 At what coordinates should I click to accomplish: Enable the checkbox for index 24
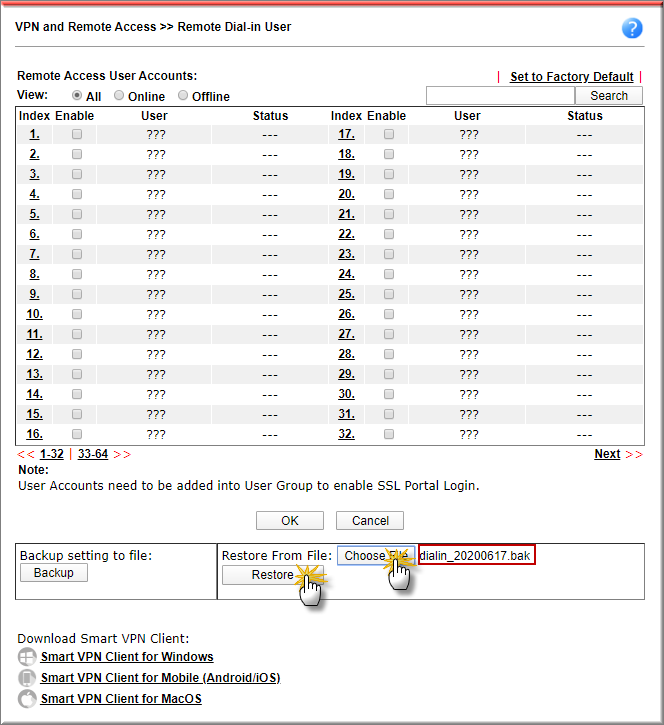pos(389,274)
